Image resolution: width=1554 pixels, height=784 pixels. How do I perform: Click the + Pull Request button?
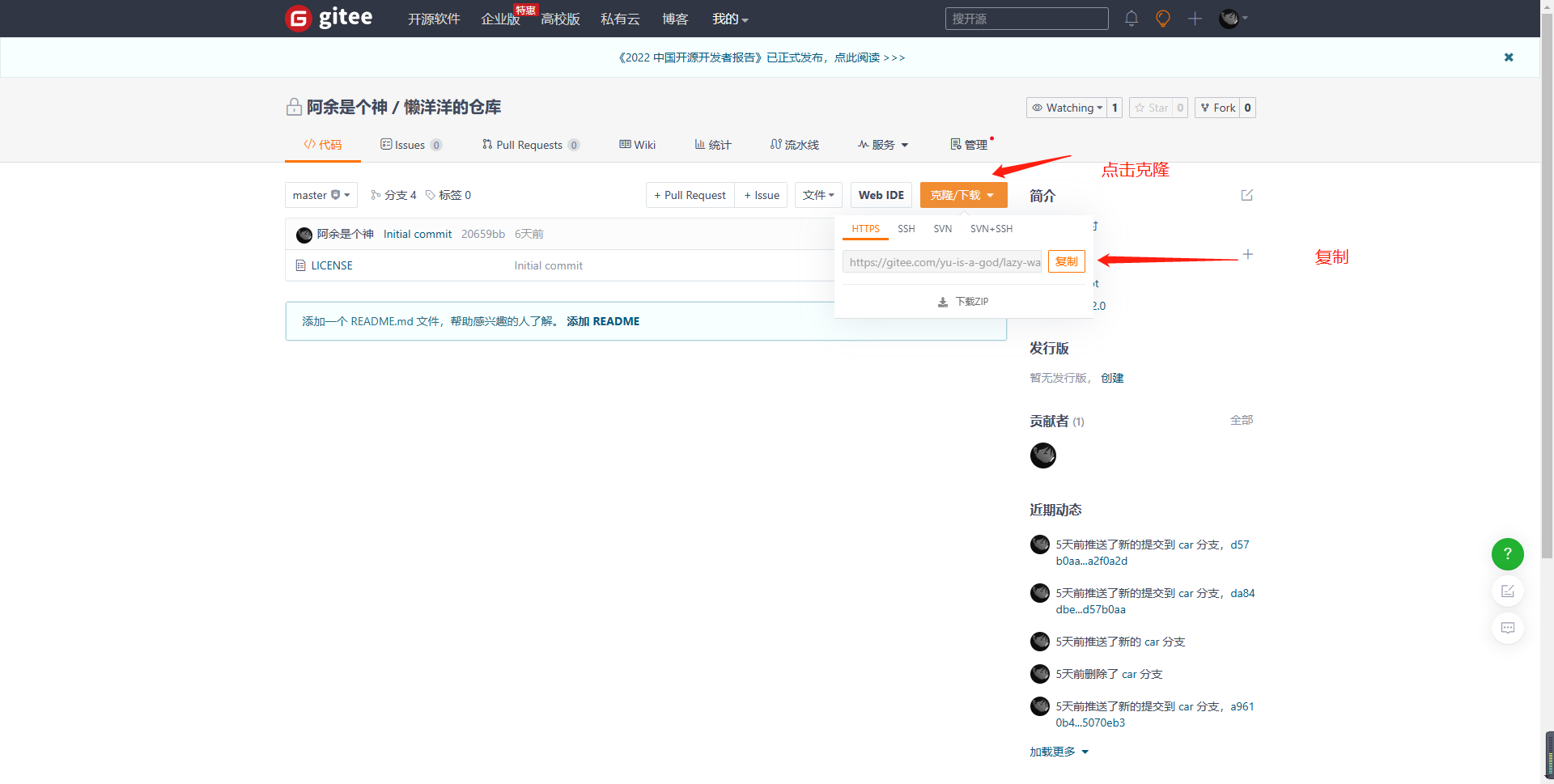click(690, 195)
